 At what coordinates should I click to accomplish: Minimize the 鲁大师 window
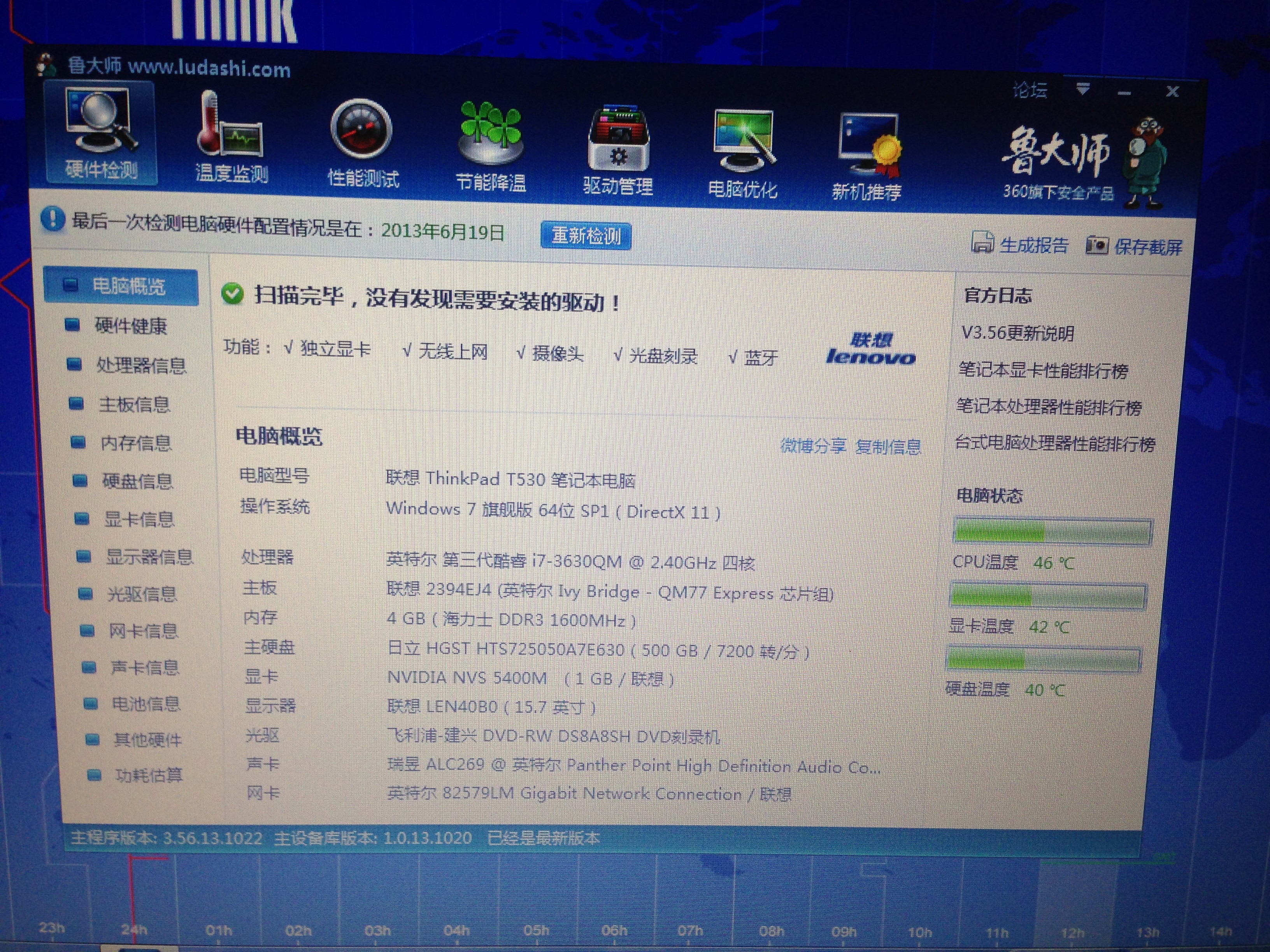point(1124,93)
